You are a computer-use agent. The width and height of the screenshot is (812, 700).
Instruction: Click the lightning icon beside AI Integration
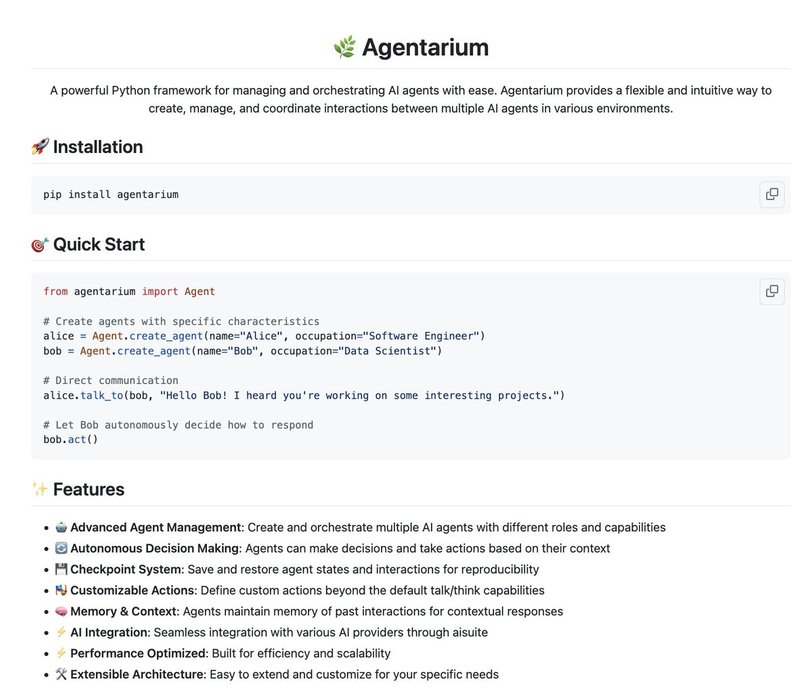61,632
